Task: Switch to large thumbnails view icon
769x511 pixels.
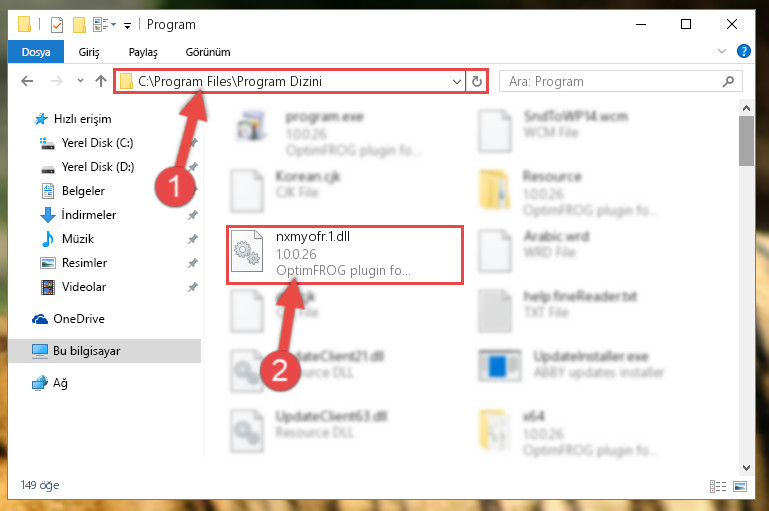Action: pyautogui.click(x=740, y=486)
